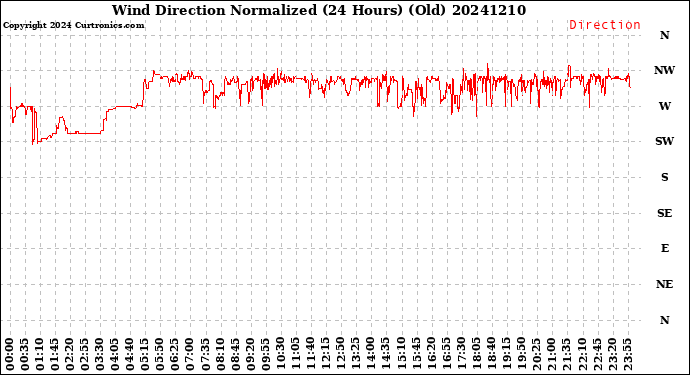Screen dimensions: 690x375
Task: Click the '11:40' time label
Action: pos(311,354)
